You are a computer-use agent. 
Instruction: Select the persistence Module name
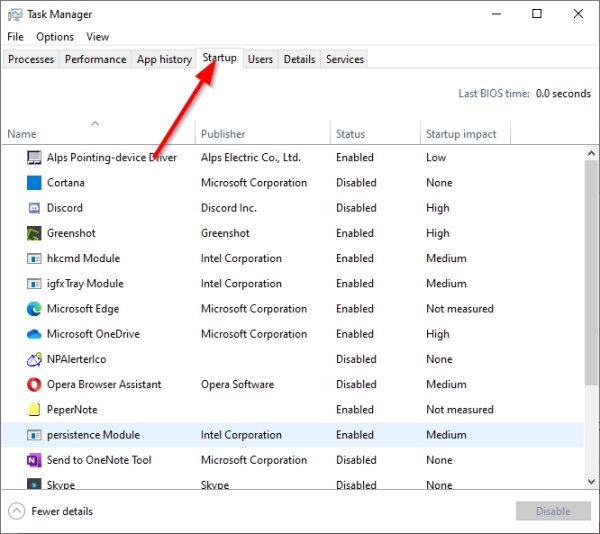click(93, 435)
